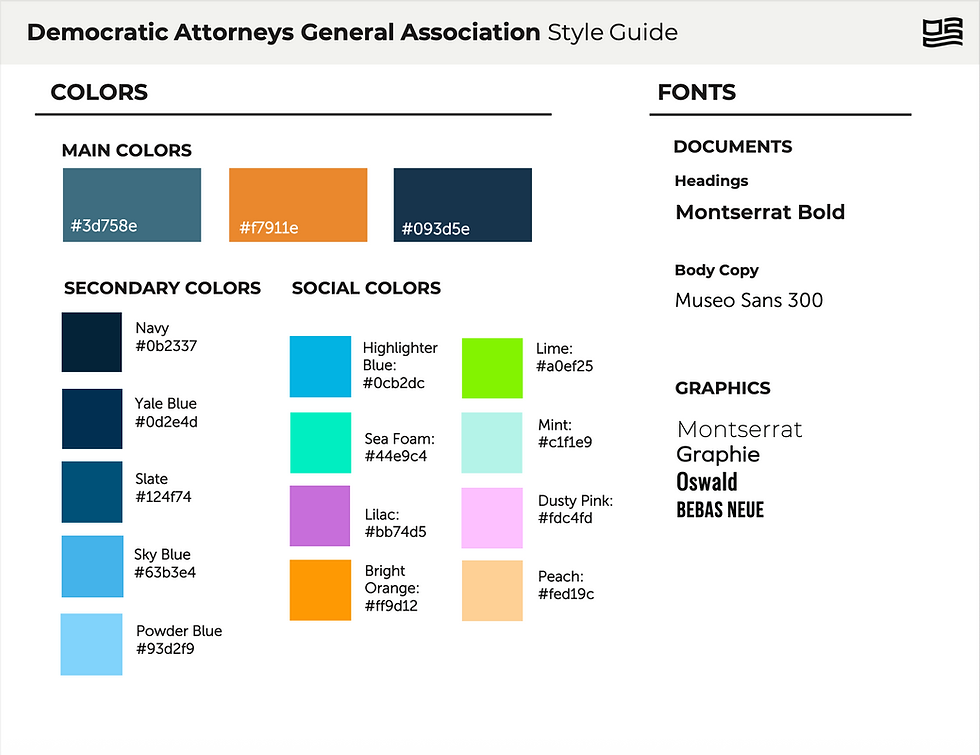Screen dimensions: 980x755
Task: Pick the Yale Blue swatch square
Action: click(92, 419)
